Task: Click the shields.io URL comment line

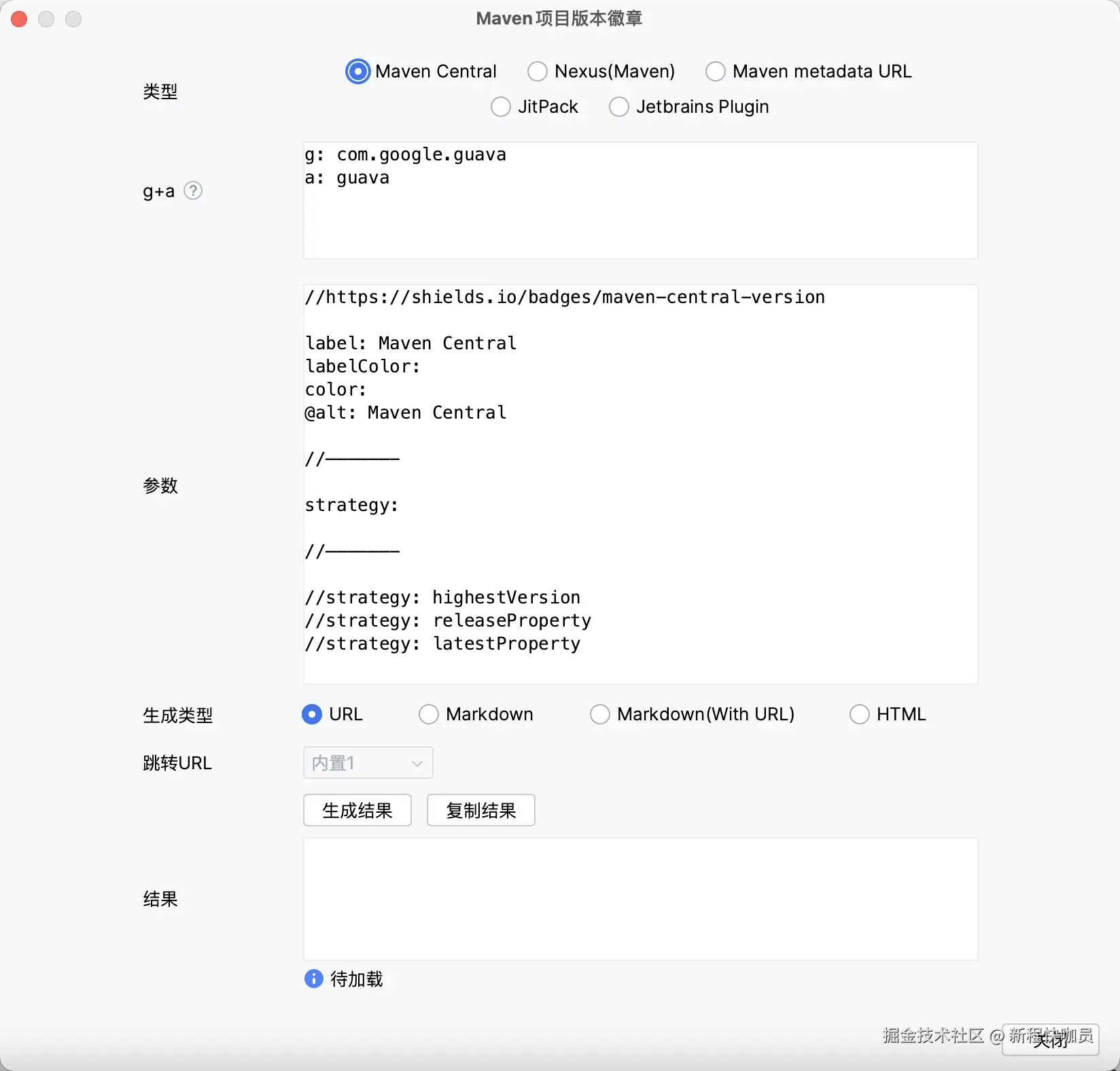Action: [565, 297]
